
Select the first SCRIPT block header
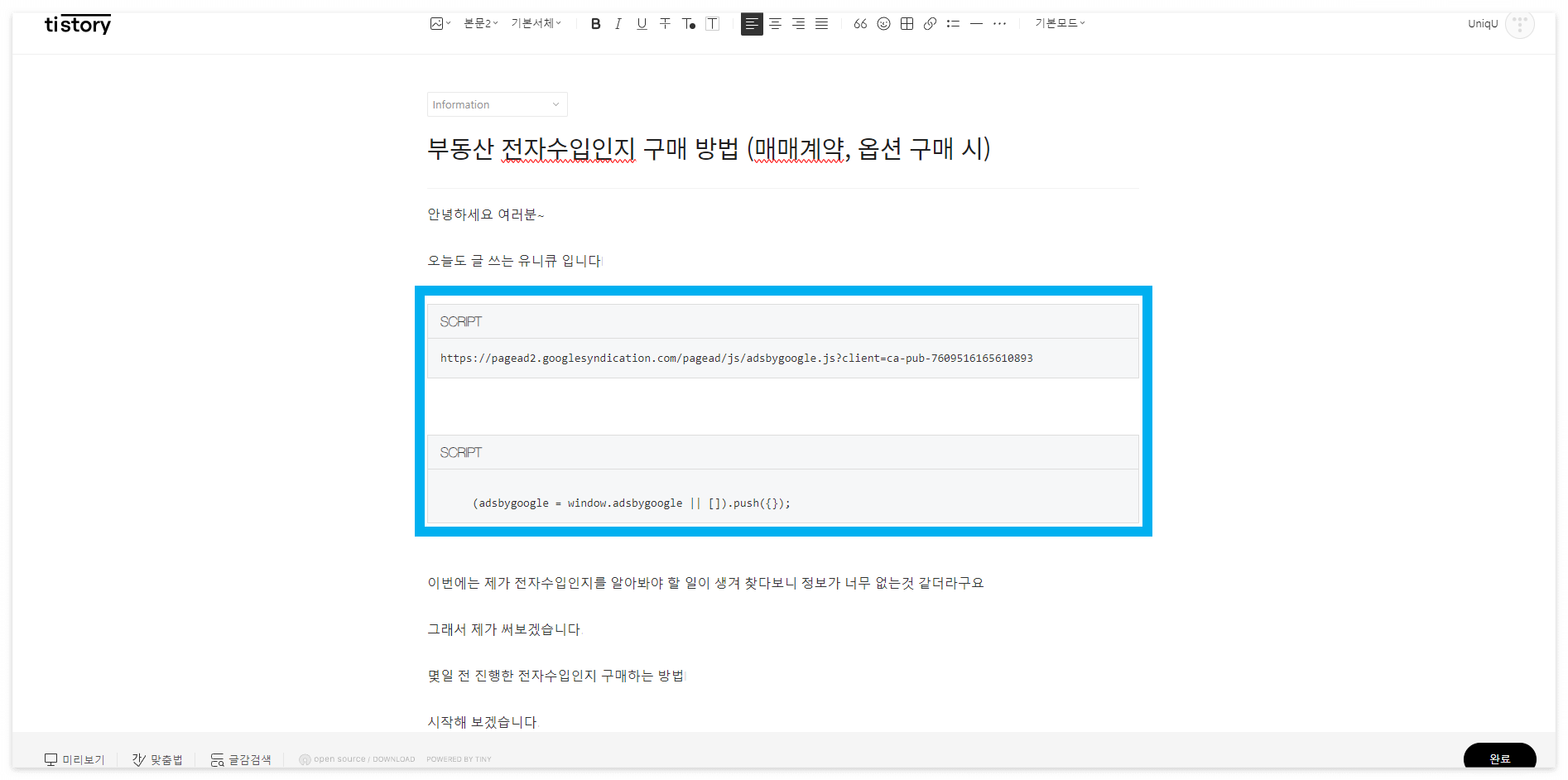[782, 321]
